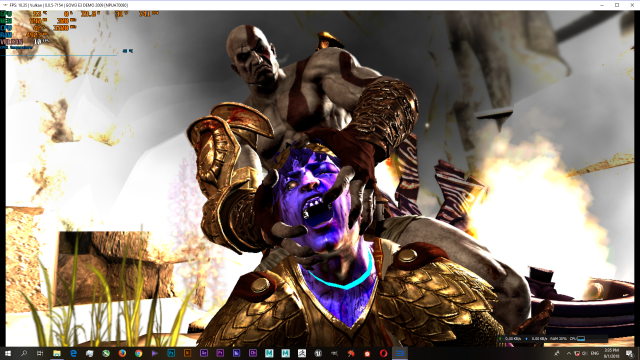
Task: Launch Google Chrome from the taskbar
Action: point(139,353)
